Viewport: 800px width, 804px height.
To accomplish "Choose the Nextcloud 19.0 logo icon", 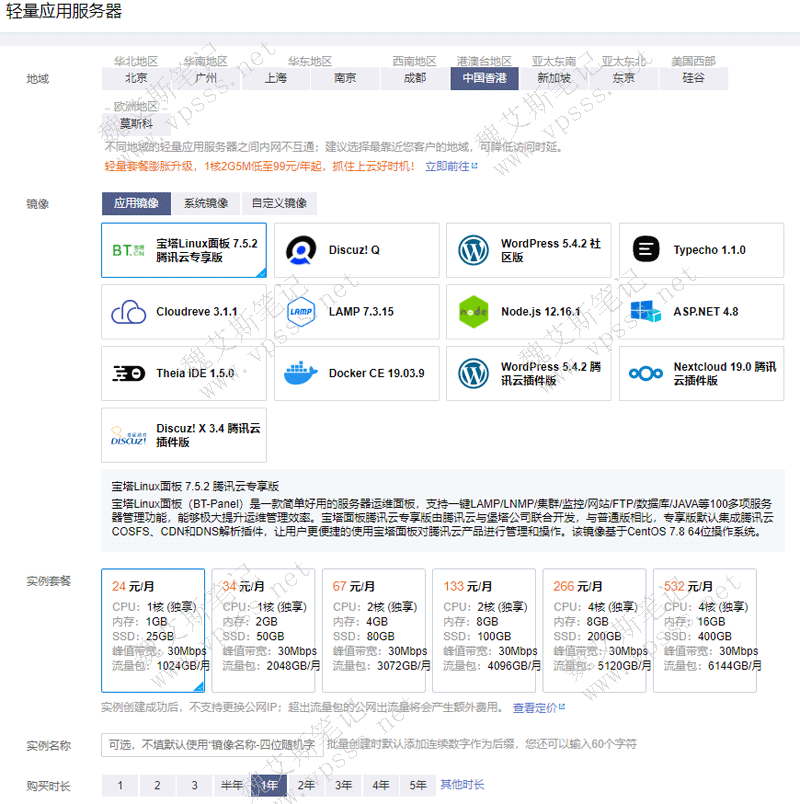I will click(646, 373).
